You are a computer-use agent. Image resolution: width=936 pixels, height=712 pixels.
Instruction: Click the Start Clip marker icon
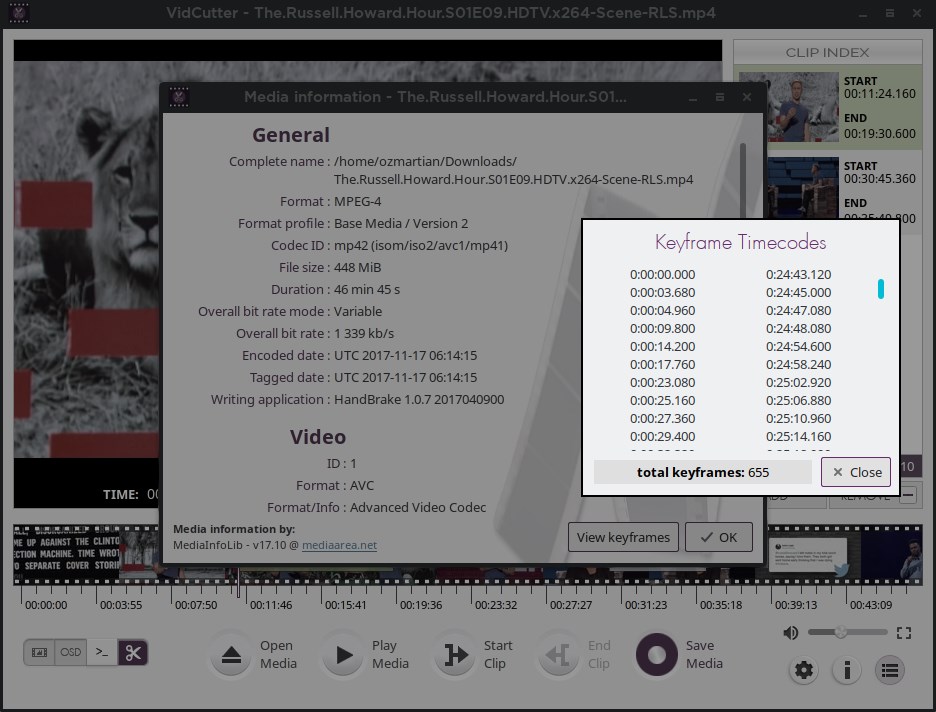click(456, 655)
